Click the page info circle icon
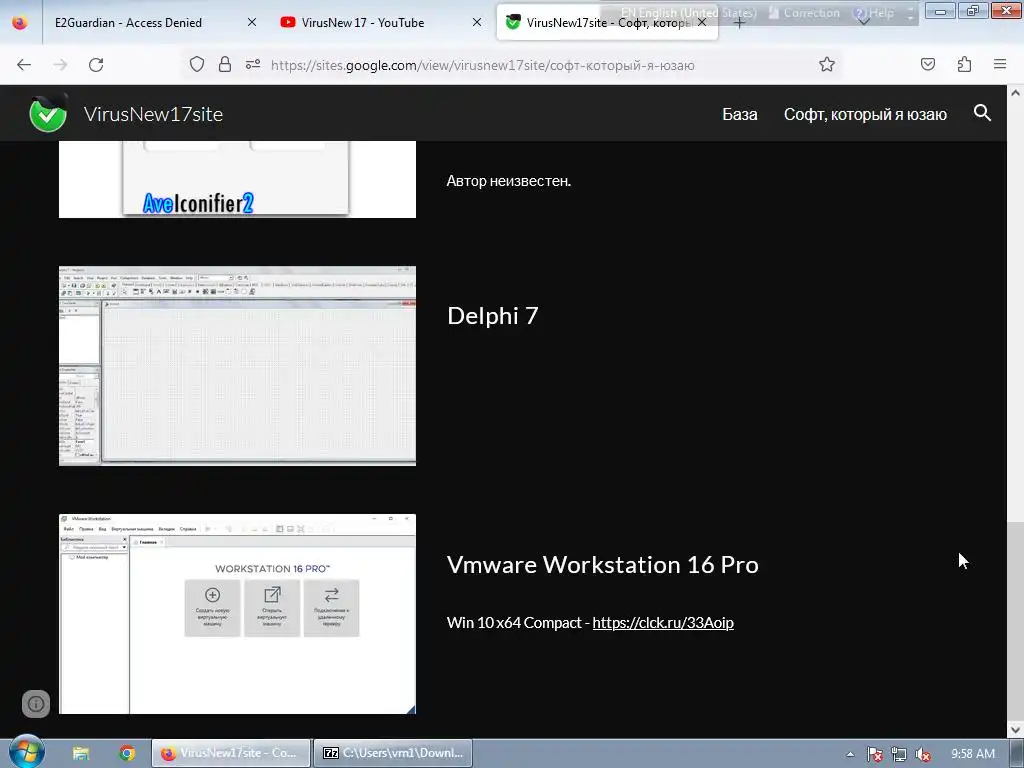 click(36, 703)
